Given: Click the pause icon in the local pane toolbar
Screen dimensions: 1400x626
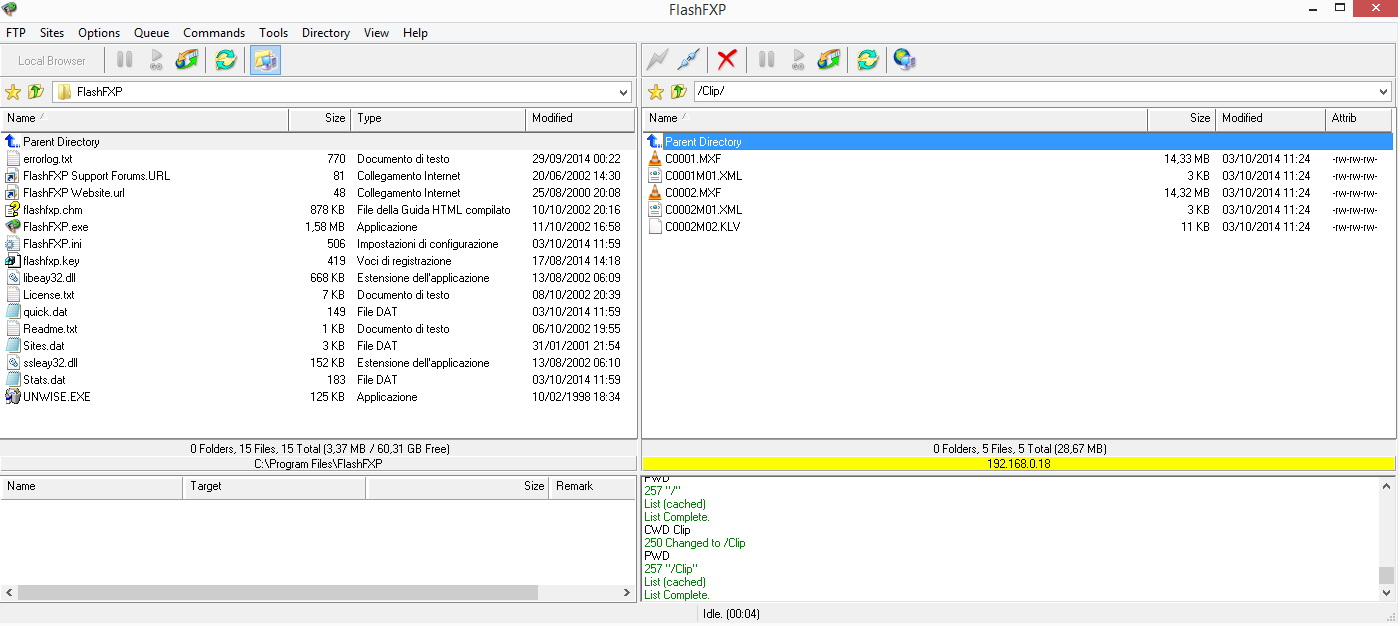Looking at the screenshot, I should (x=125, y=60).
